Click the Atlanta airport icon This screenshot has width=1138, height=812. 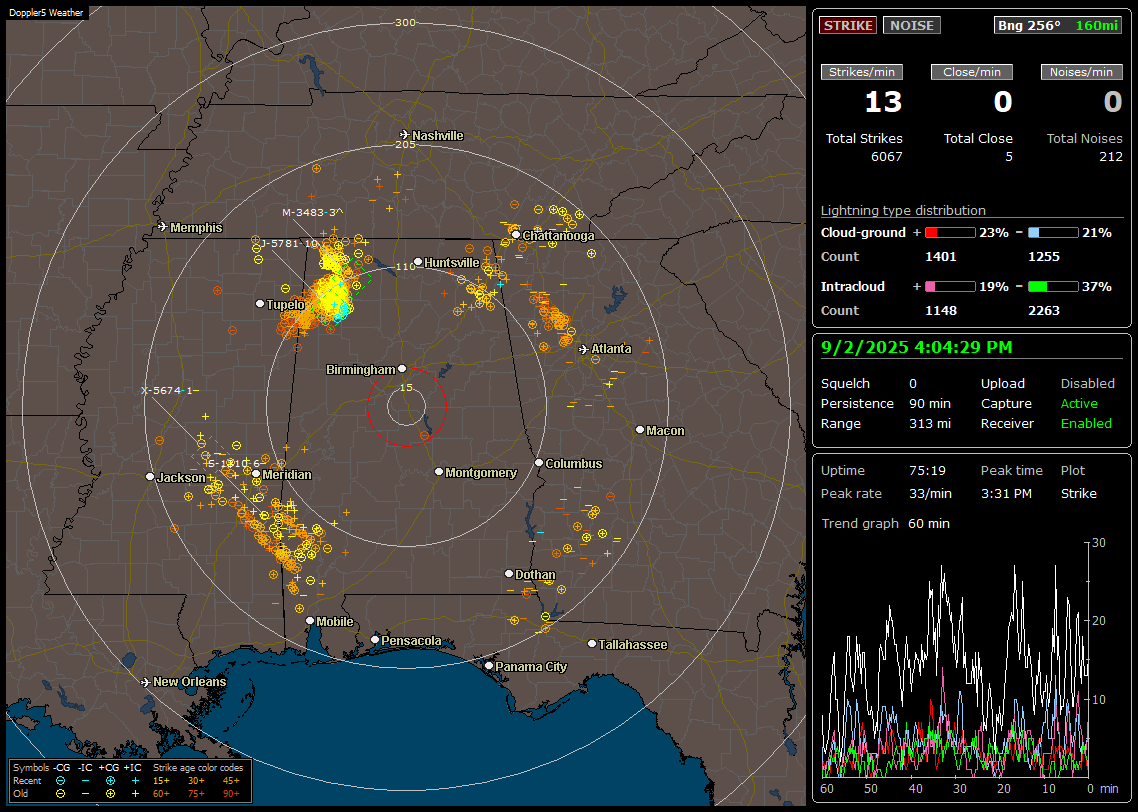coord(584,349)
